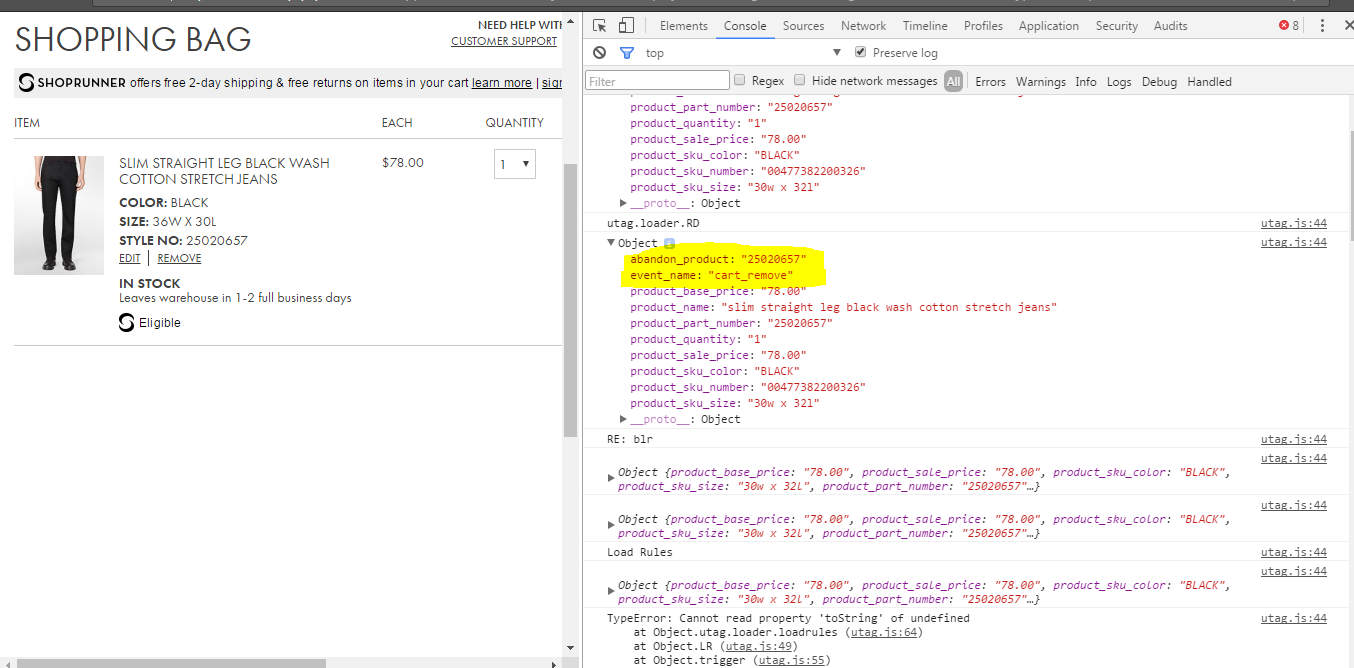Activate the inspect element picker icon
Screen dimensions: 1354x668
600,25
